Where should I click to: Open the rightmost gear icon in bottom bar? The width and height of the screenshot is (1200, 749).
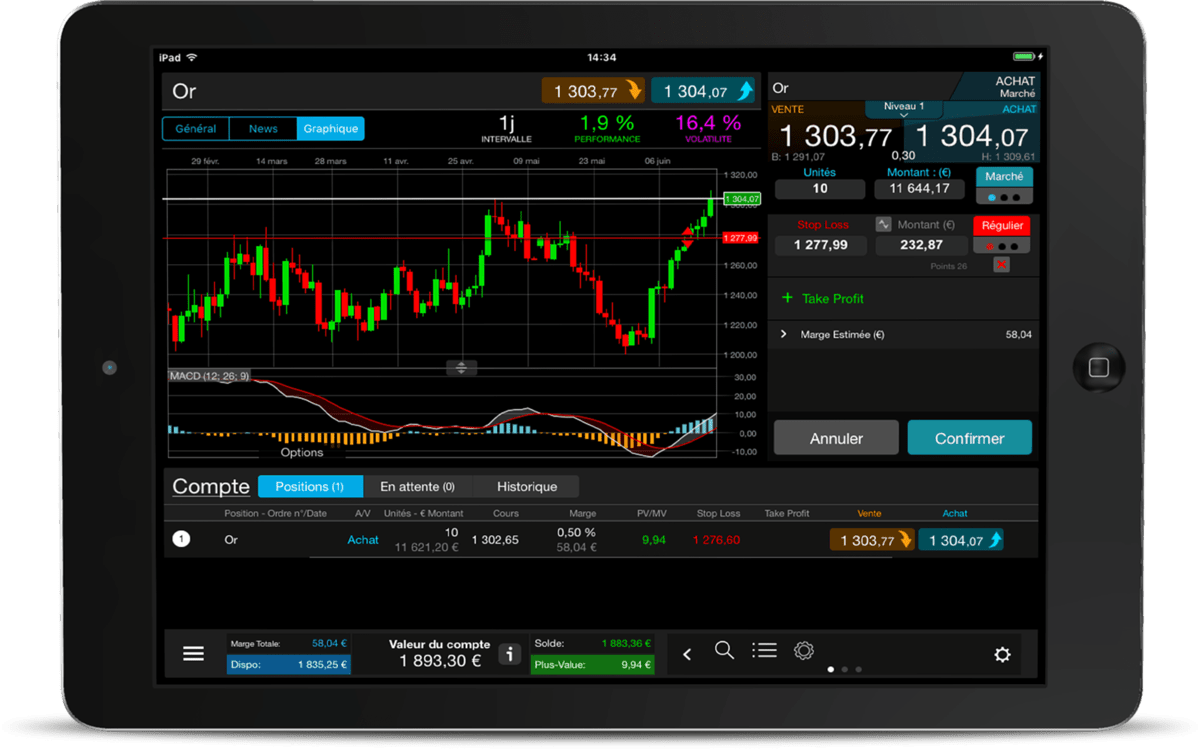[x=1002, y=652]
